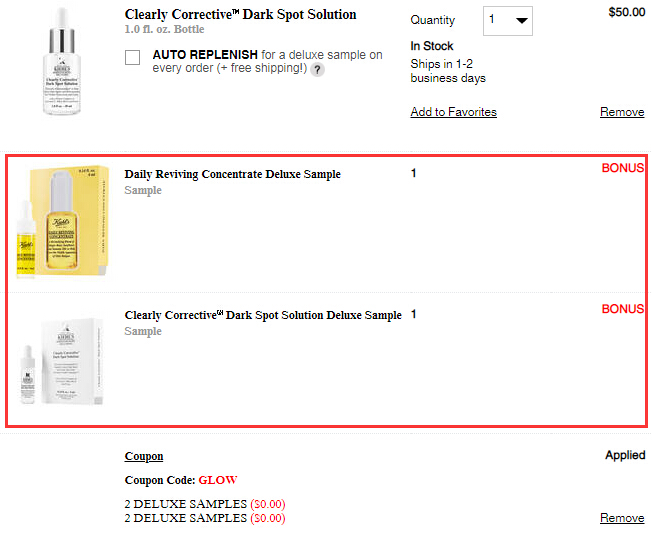Click the BONUS label for Daily Reviving Concentrate
This screenshot has width=652, height=536.
[623, 168]
